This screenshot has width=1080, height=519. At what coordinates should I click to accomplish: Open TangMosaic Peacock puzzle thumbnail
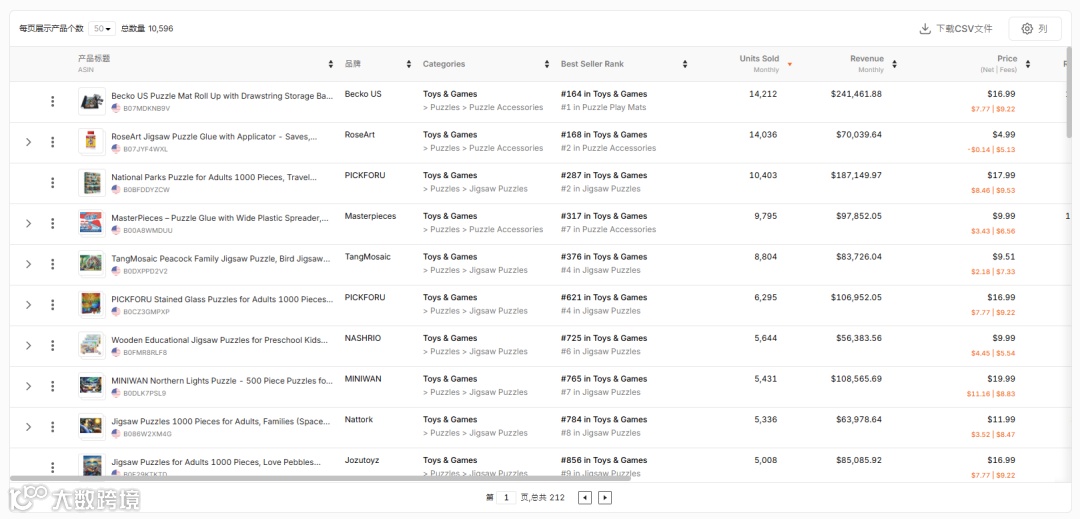(x=92, y=264)
